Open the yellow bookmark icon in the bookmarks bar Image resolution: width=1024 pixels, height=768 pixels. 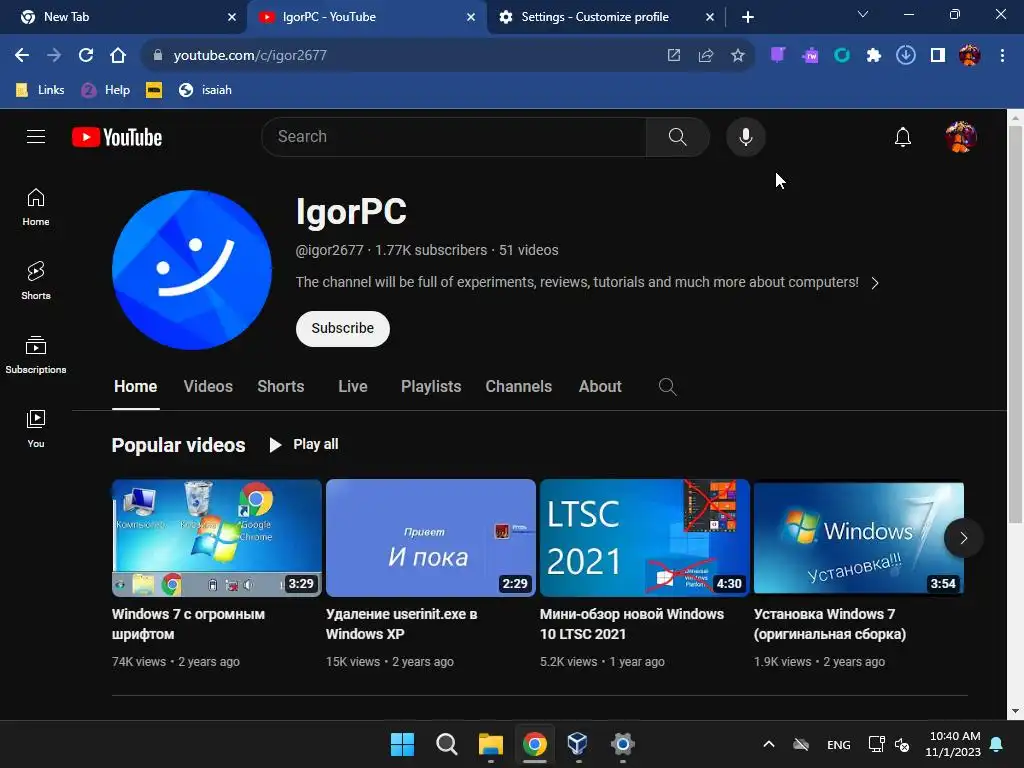[x=154, y=90]
